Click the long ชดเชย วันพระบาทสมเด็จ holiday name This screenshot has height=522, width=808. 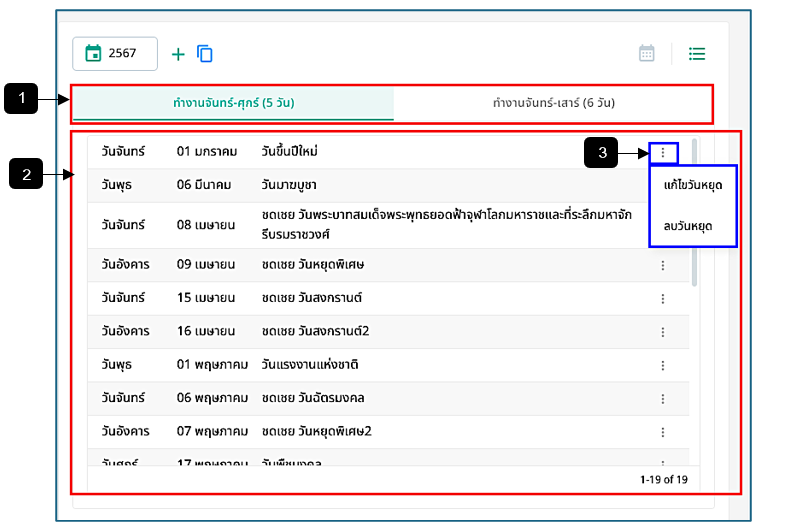[x=446, y=225]
